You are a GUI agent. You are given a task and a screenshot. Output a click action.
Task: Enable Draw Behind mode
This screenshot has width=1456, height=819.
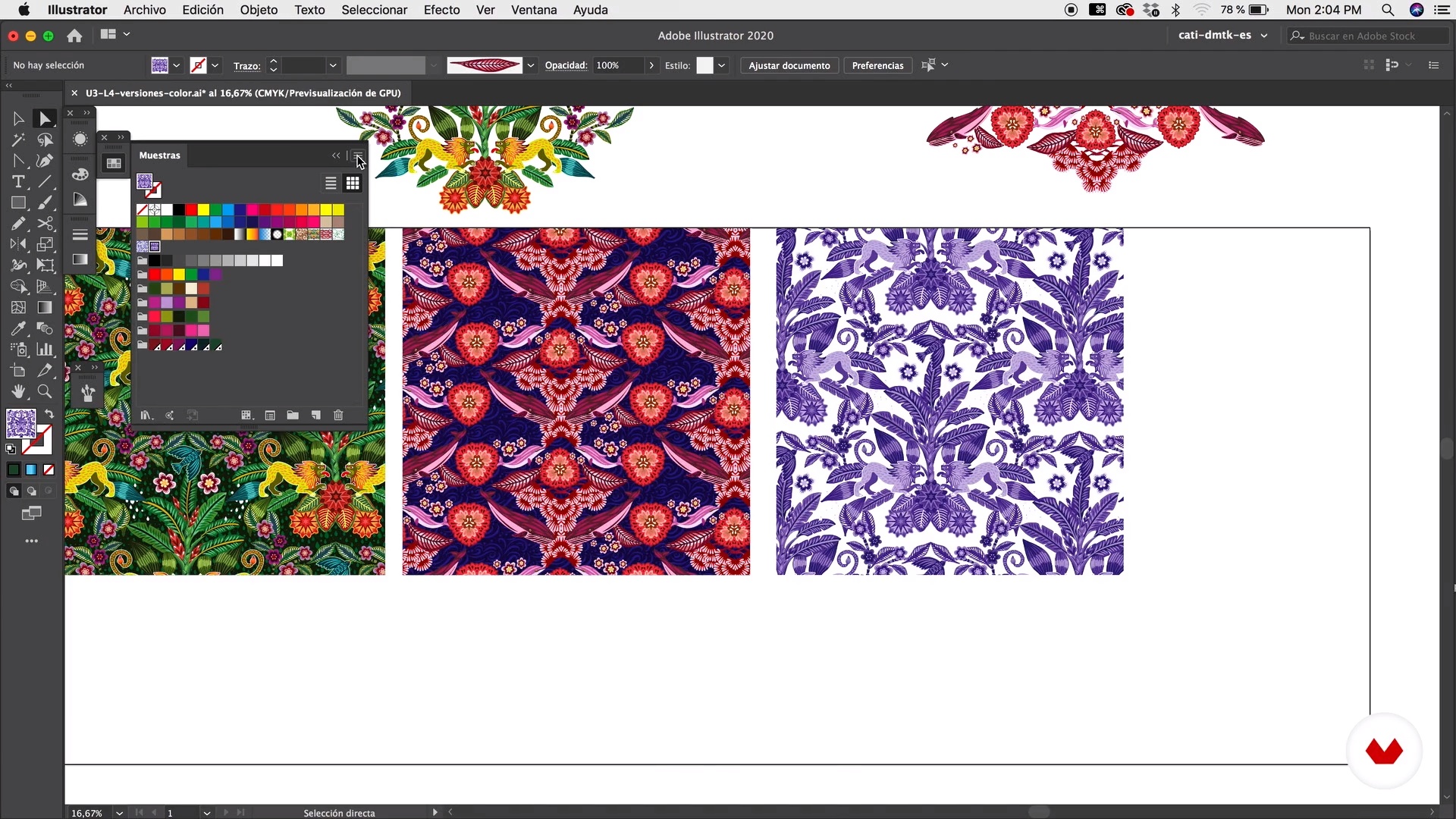click(x=31, y=491)
